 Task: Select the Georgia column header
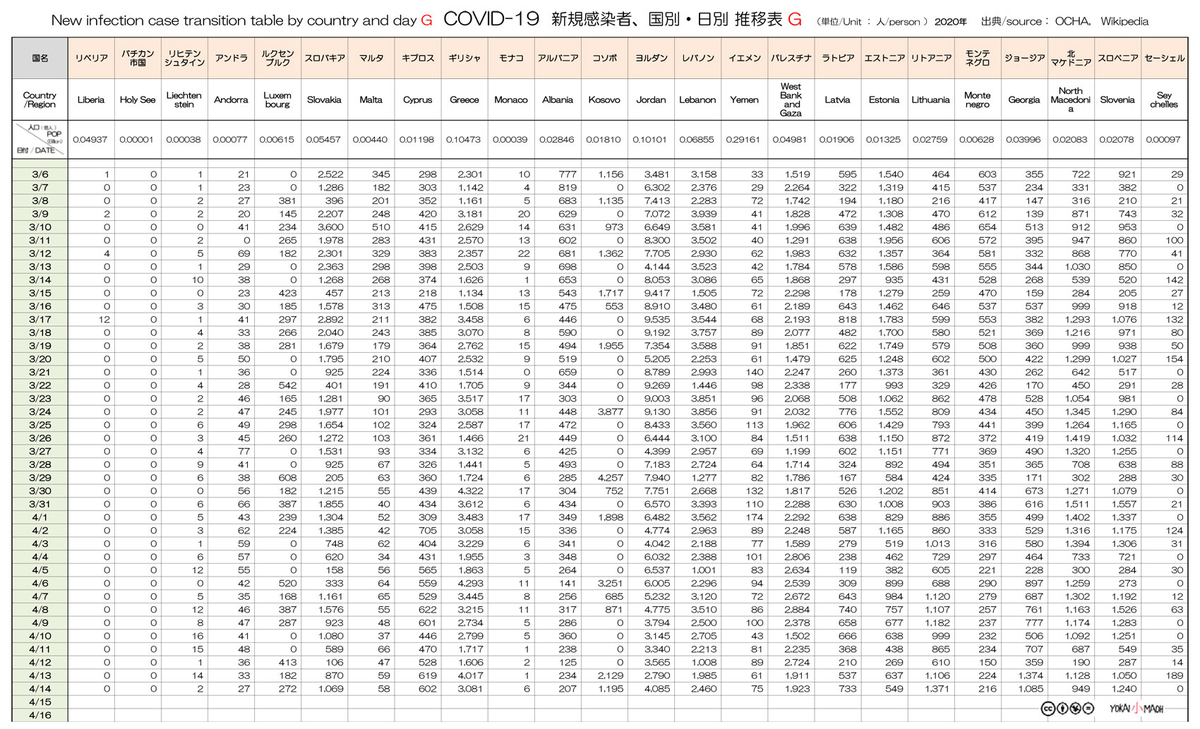point(1023,100)
